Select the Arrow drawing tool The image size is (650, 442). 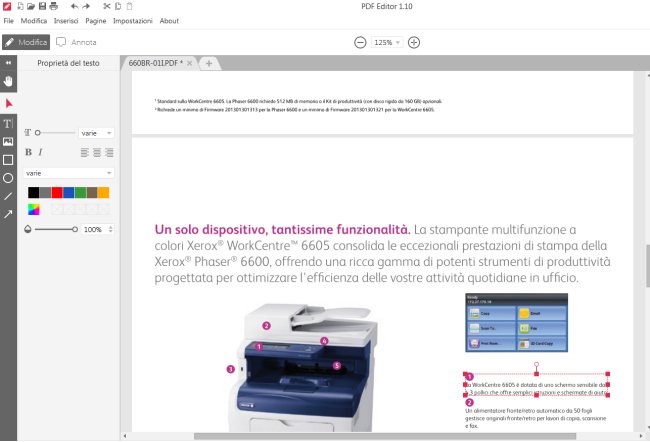pyautogui.click(x=8, y=214)
